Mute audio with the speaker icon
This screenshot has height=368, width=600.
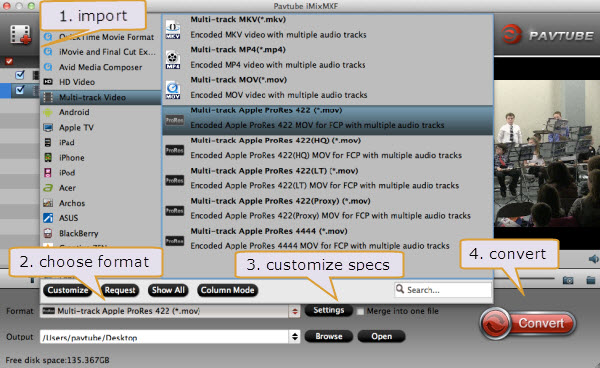[593, 259]
